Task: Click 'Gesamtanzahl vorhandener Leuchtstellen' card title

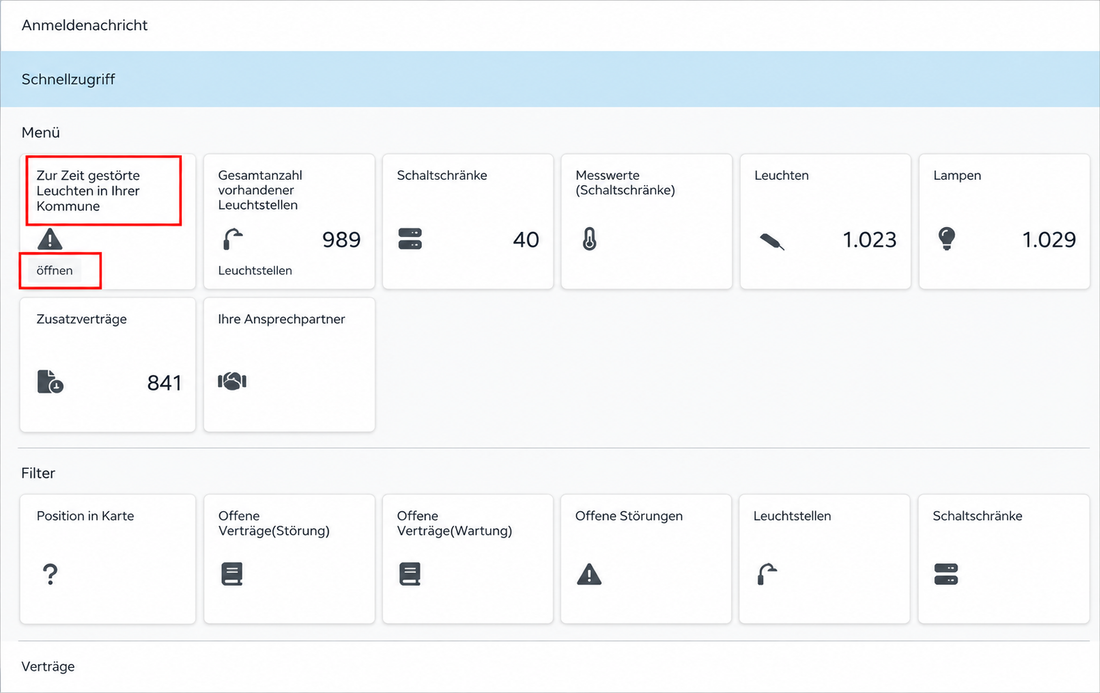Action: 260,190
